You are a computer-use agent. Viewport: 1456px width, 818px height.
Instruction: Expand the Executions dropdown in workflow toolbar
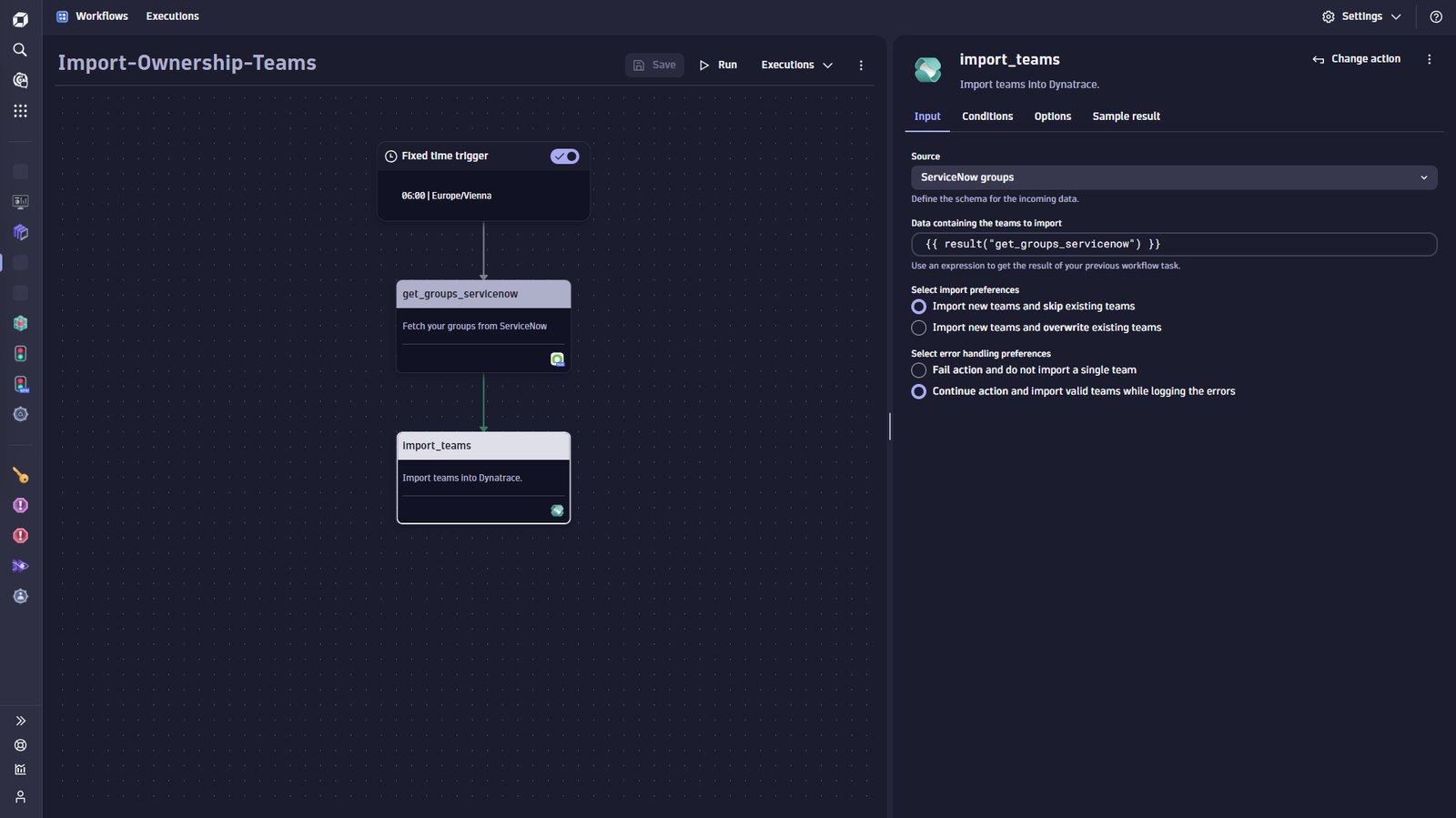(797, 66)
